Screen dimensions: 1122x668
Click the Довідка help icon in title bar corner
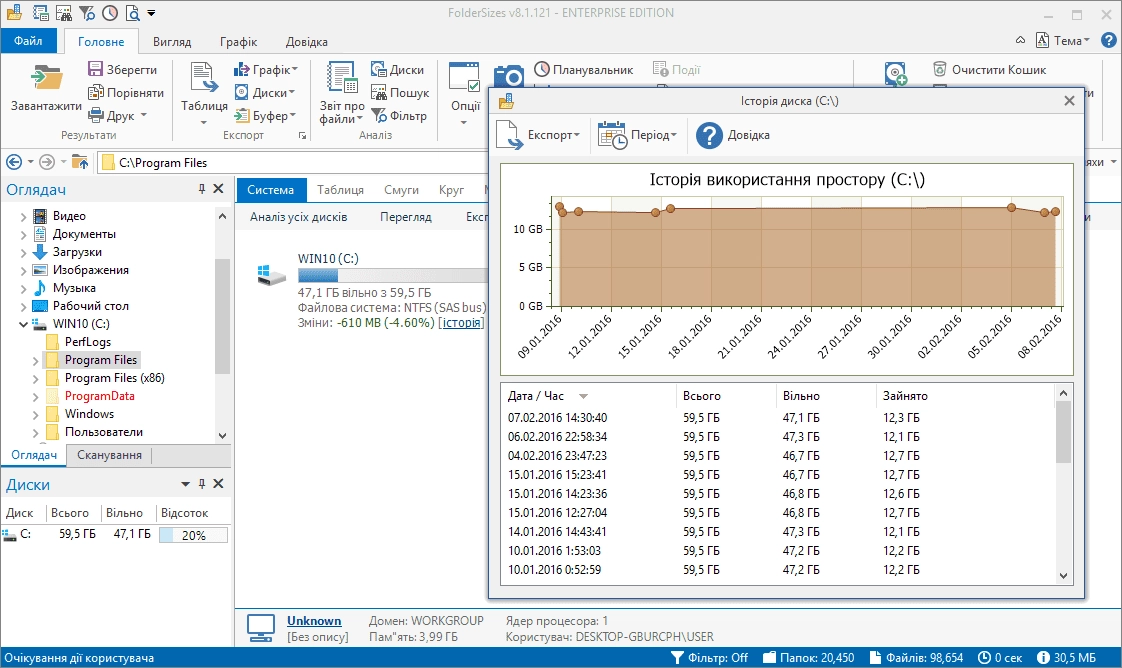point(1108,41)
